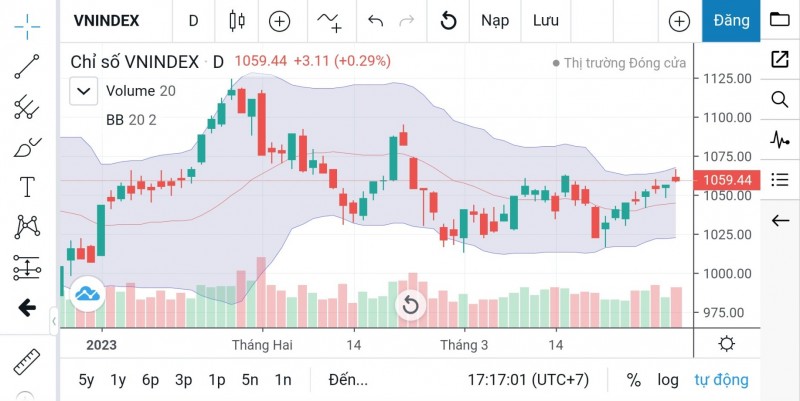The image size is (800, 401).
Task: Pick the brush drawing tool
Action: click(27, 147)
